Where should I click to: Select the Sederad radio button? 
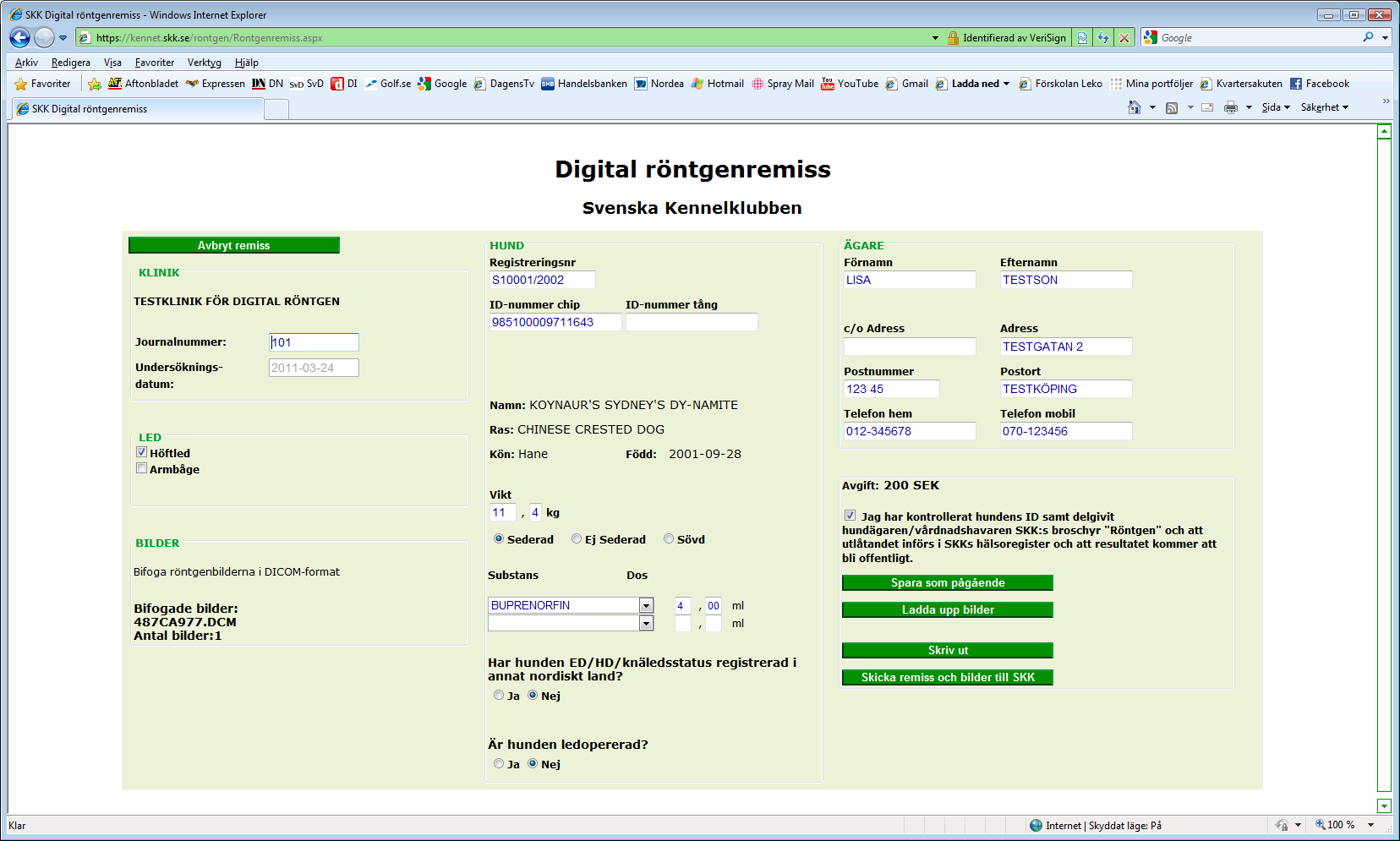pyautogui.click(x=499, y=538)
